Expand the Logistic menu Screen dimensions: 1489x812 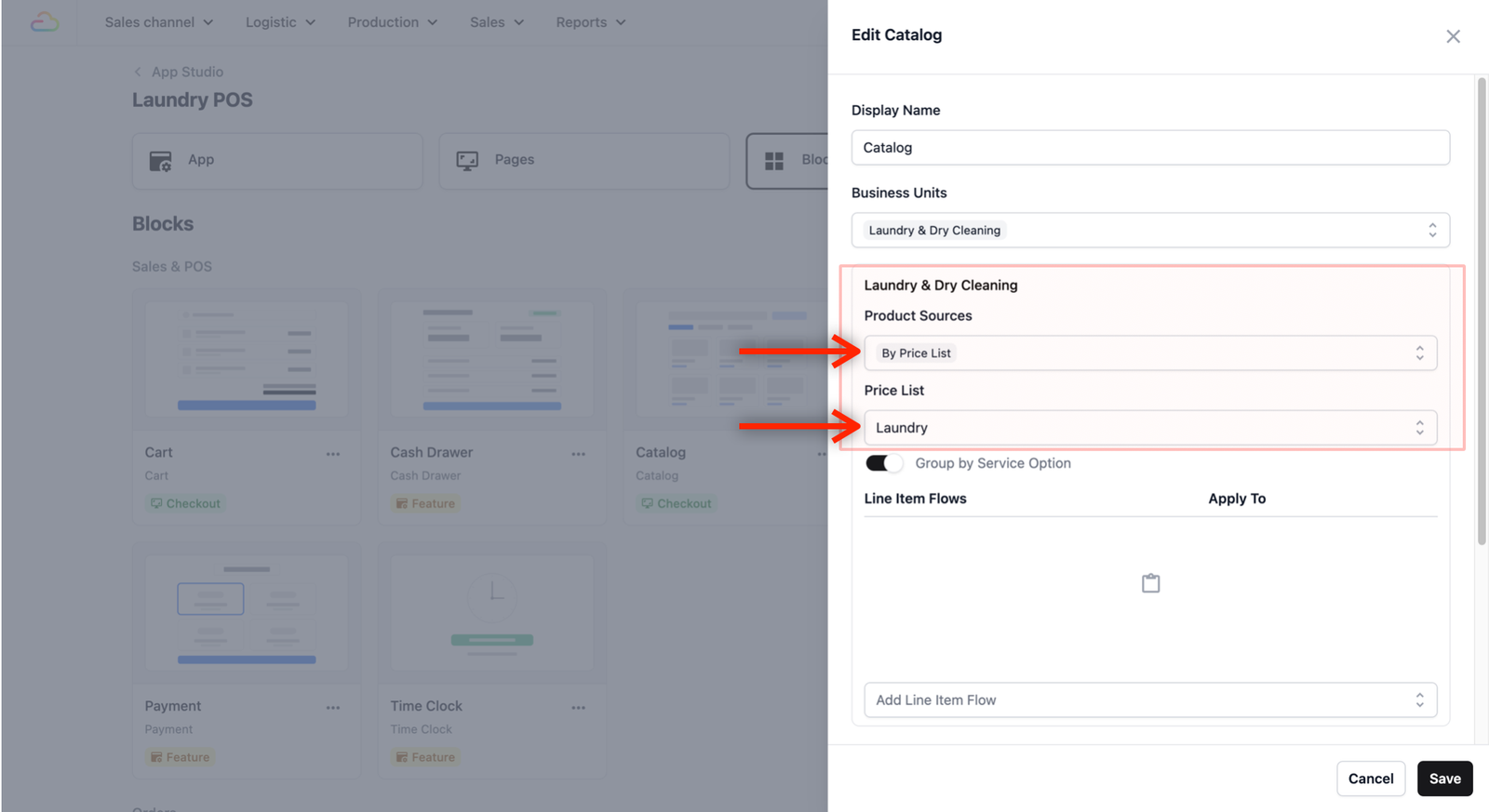(x=280, y=22)
